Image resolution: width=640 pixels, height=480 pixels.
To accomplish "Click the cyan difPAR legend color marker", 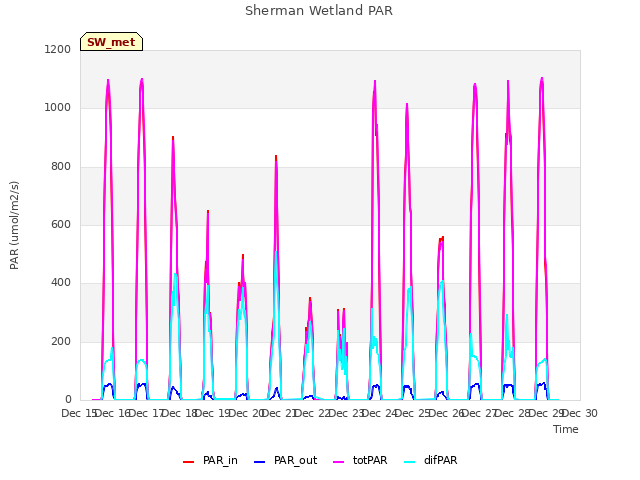I will coord(409,462).
